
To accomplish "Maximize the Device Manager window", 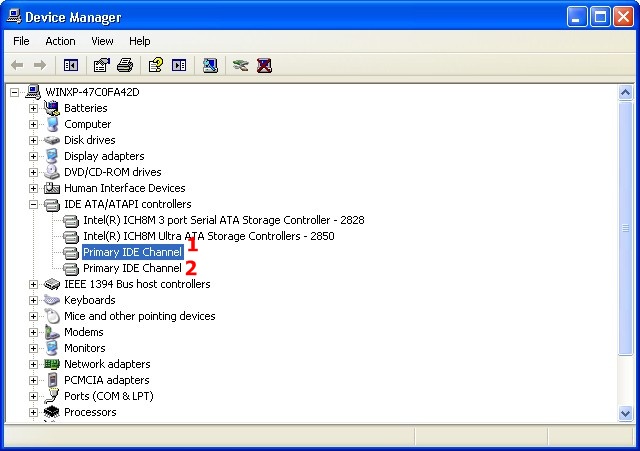I will 600,17.
